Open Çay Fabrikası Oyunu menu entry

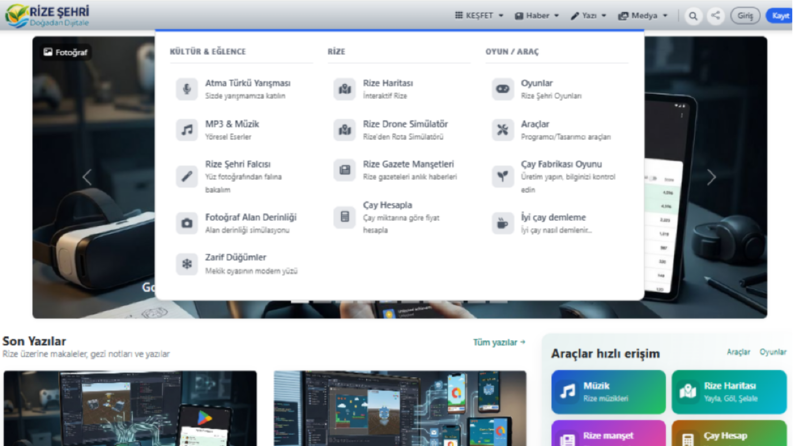coord(557,176)
